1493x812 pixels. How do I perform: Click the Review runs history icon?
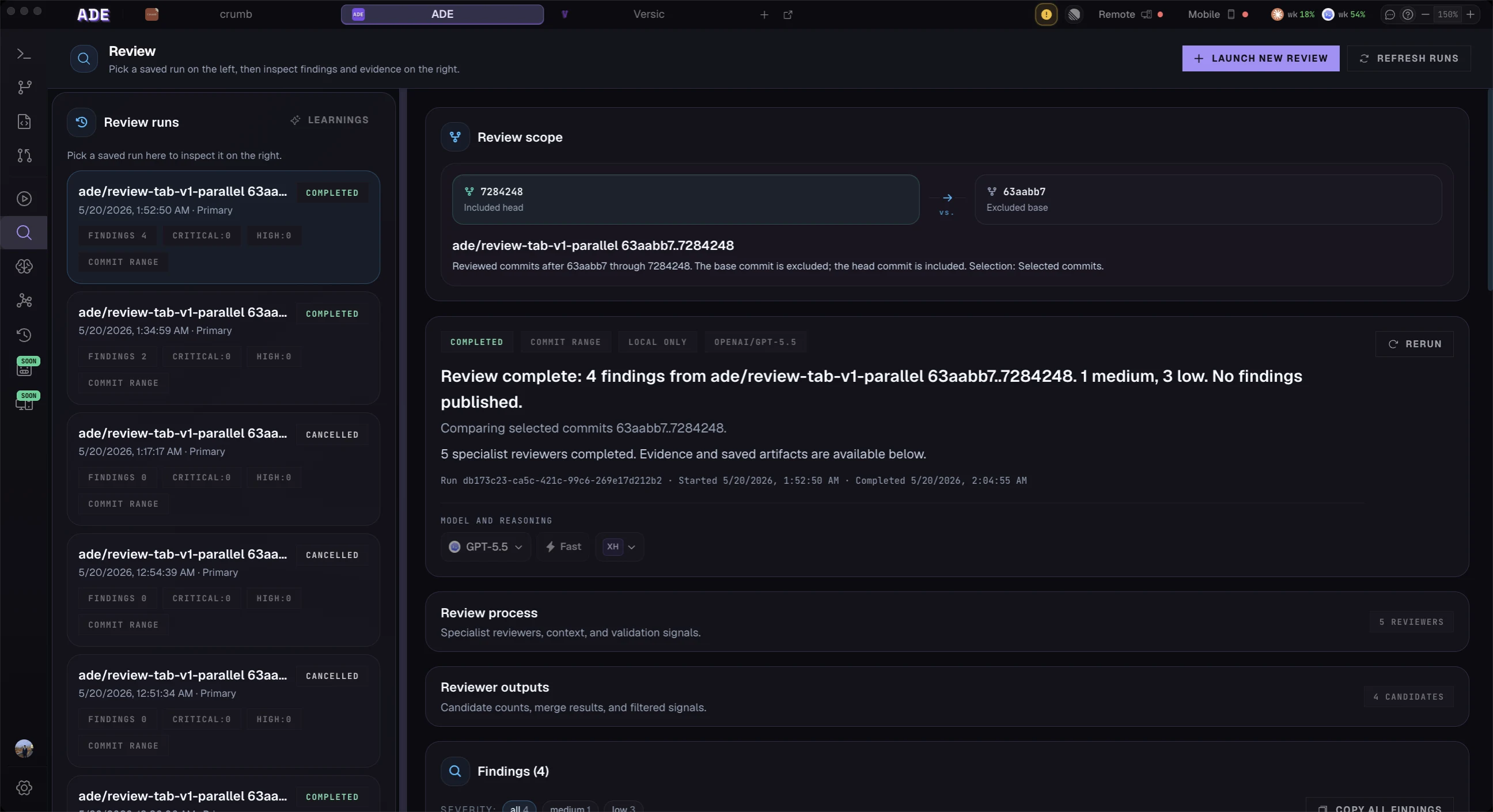82,122
